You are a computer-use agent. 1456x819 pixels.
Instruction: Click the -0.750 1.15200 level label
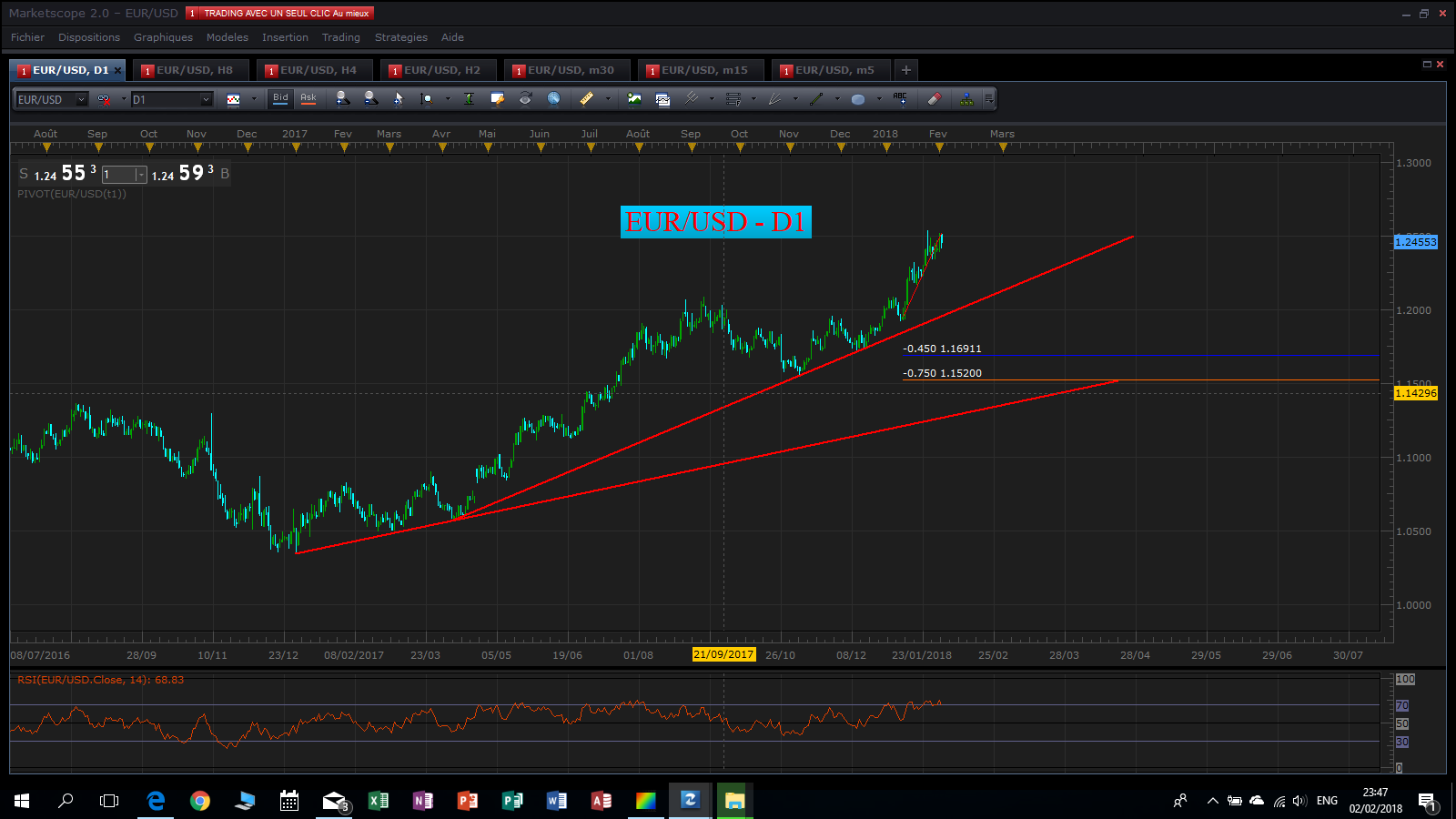coord(942,373)
